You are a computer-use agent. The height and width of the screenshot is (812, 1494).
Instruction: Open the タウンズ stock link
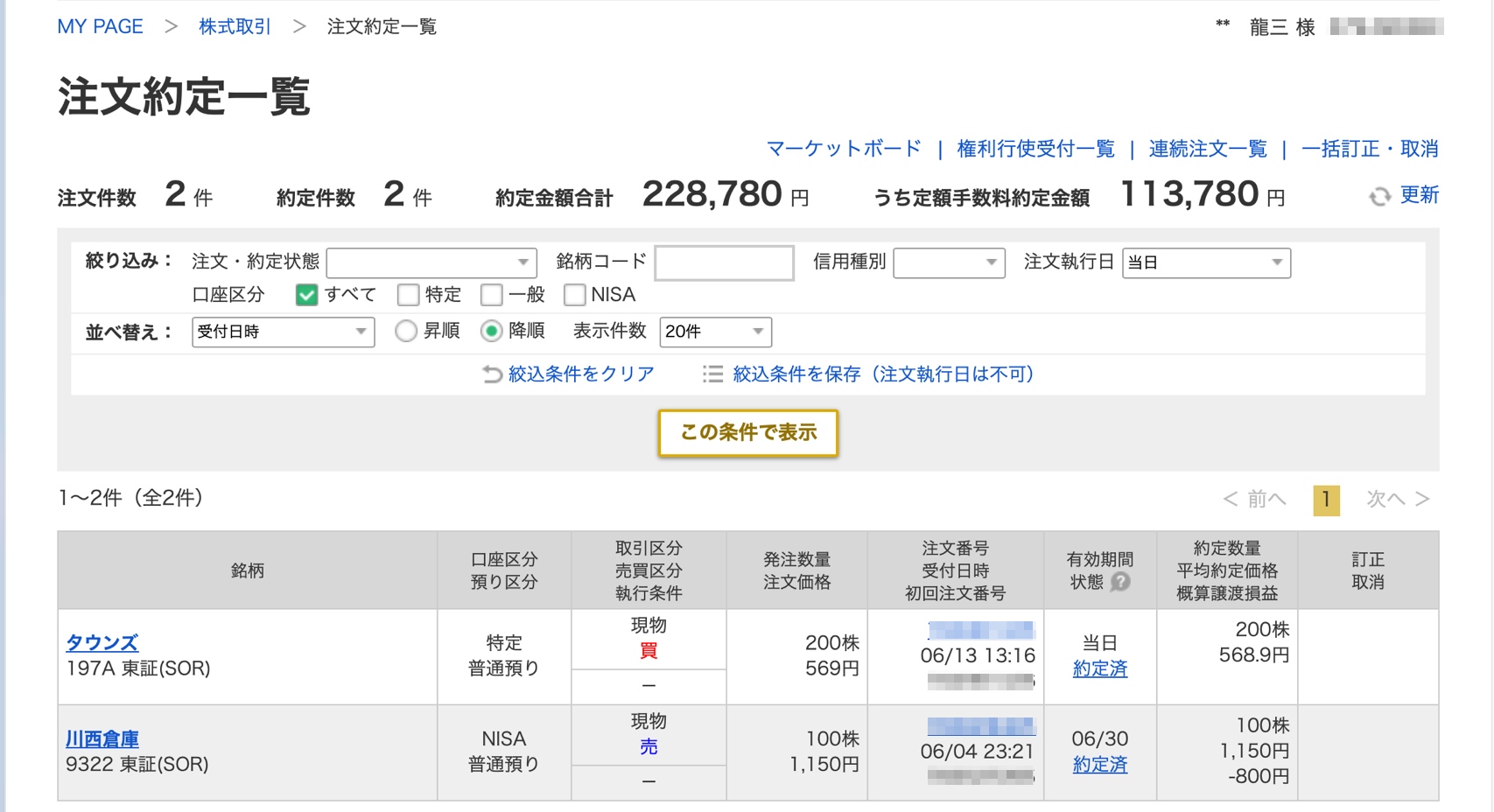click(102, 643)
